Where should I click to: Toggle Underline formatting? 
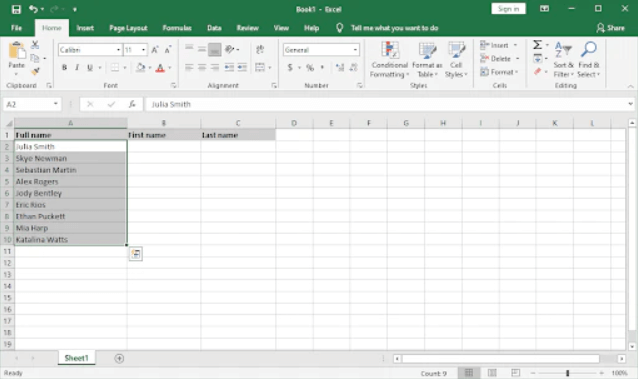(90, 68)
